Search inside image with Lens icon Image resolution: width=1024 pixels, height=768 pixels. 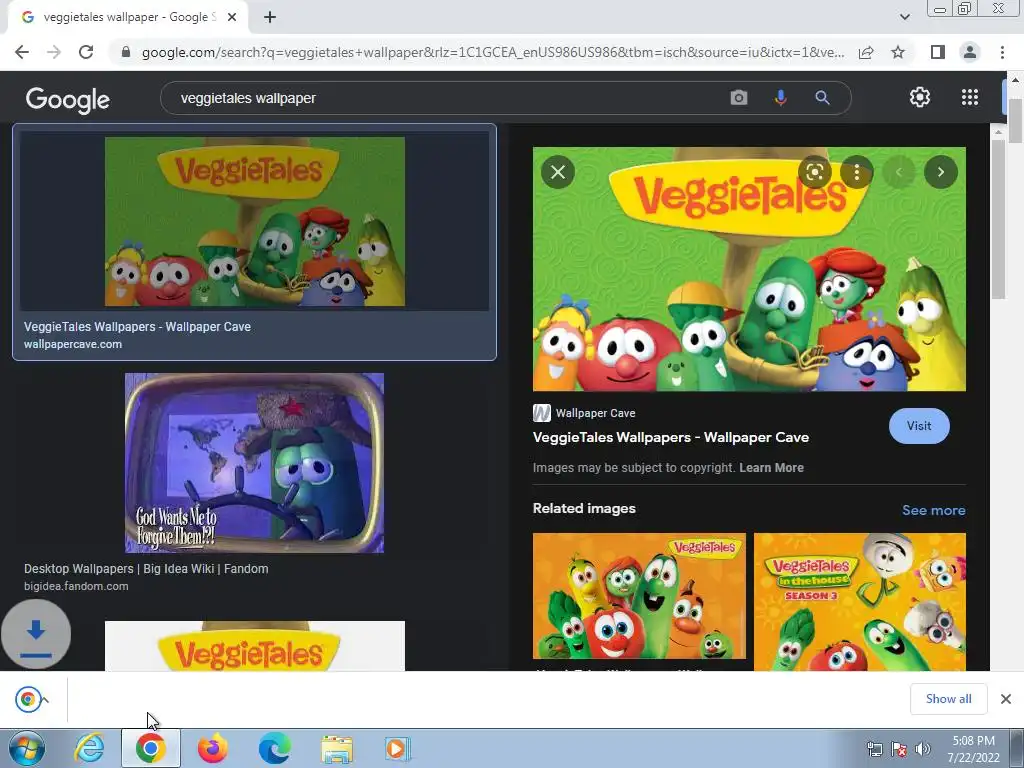tap(814, 172)
